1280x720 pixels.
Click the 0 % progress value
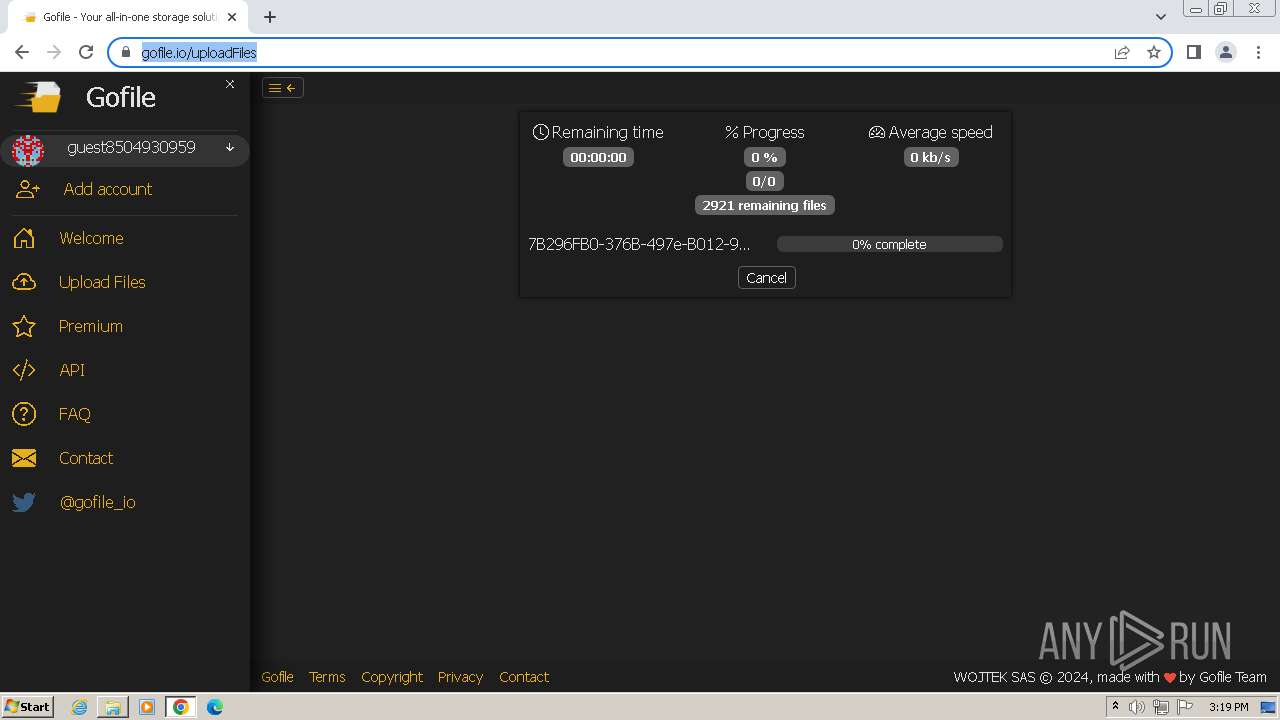tap(765, 157)
